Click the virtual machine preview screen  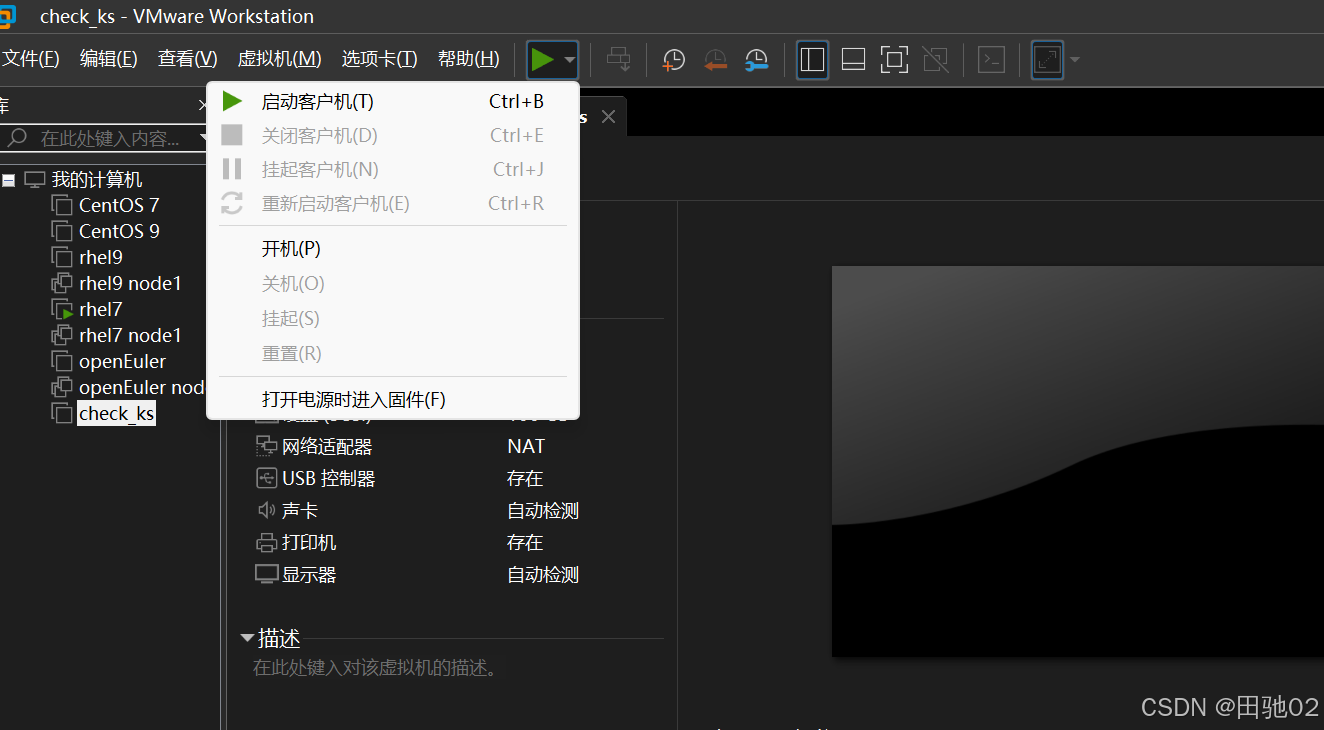click(1078, 461)
